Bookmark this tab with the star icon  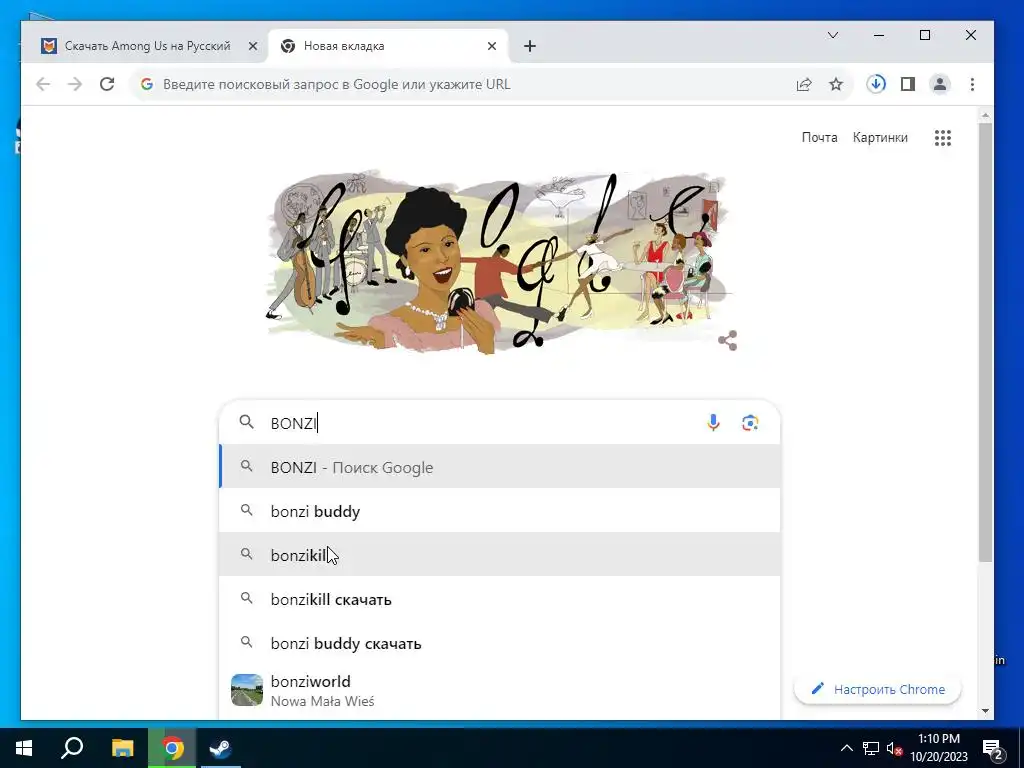pyautogui.click(x=836, y=84)
